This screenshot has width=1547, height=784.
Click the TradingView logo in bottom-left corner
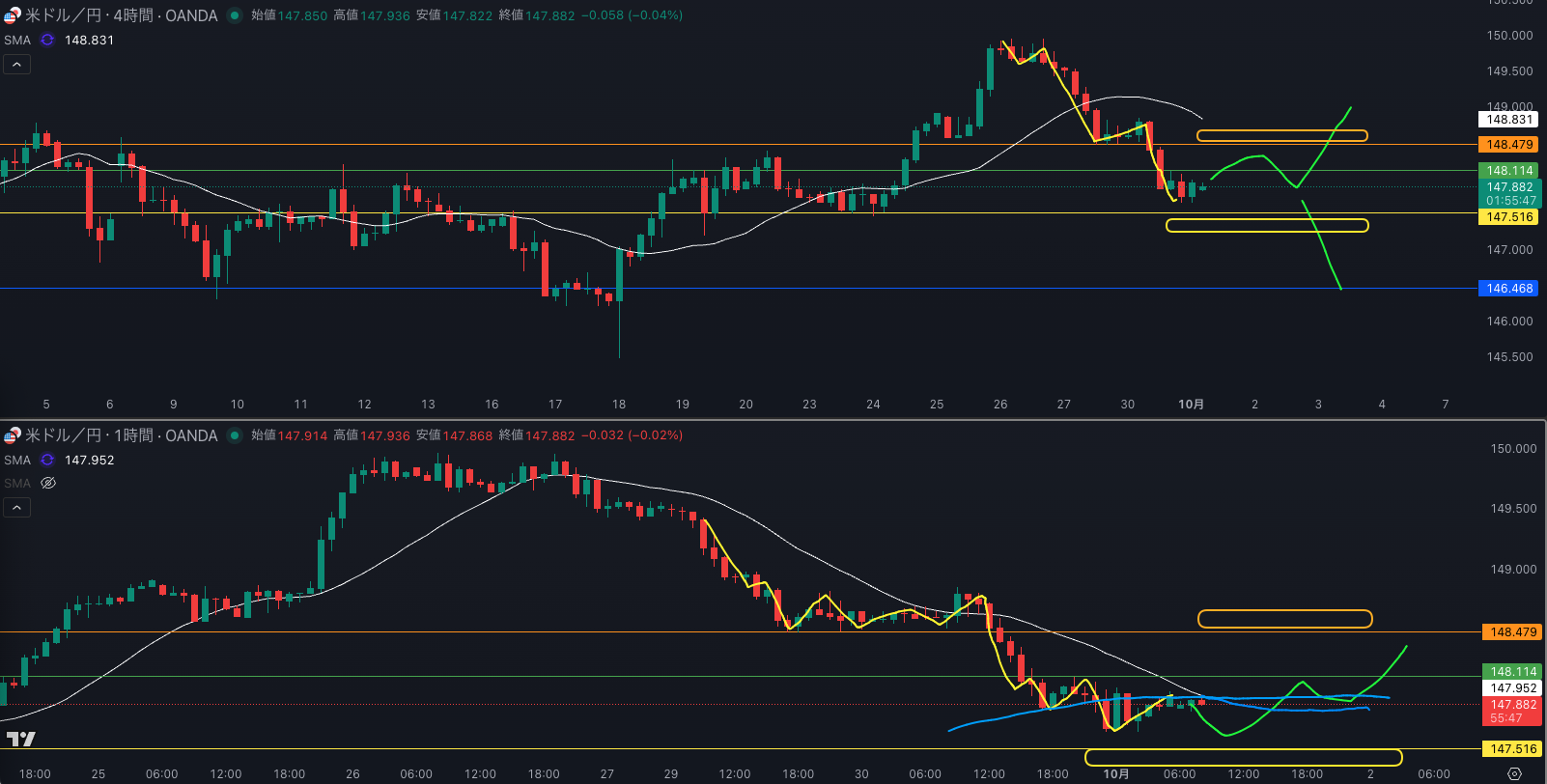pos(20,740)
